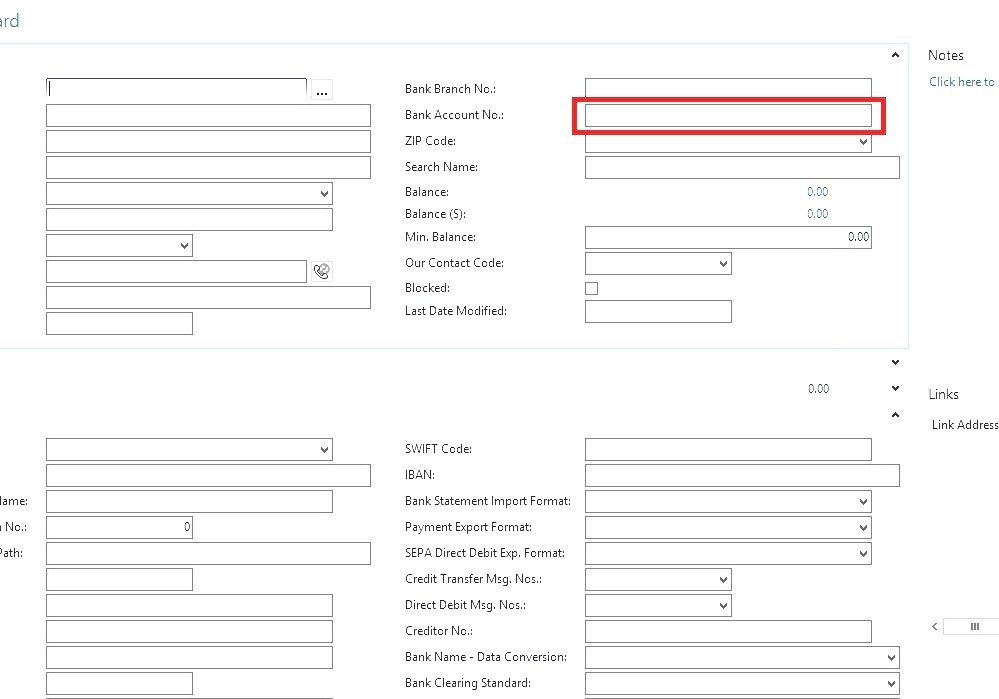The height and width of the screenshot is (699, 999).
Task: Open Direct Debit Msg. Nos. dropdown
Action: (723, 605)
